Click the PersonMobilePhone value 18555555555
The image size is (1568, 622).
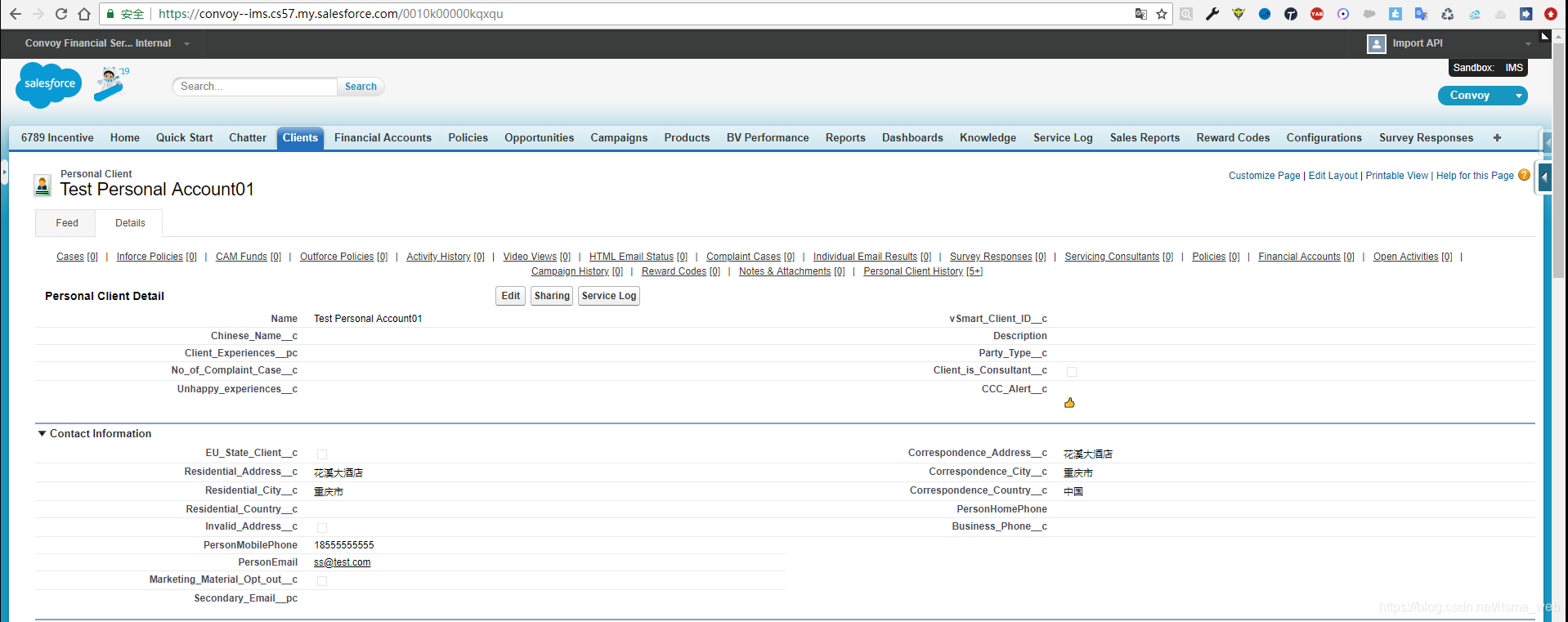(x=344, y=545)
